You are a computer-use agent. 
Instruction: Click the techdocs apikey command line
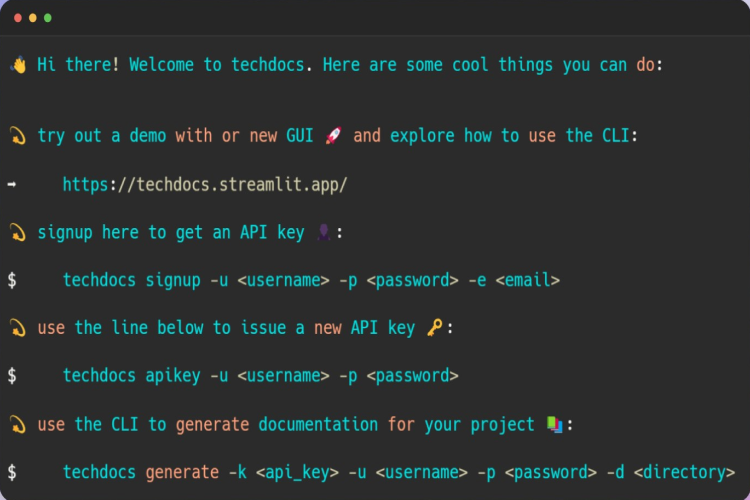(x=261, y=376)
